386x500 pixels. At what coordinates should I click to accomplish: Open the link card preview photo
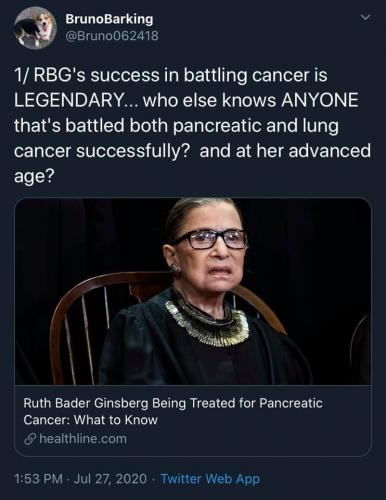click(193, 291)
